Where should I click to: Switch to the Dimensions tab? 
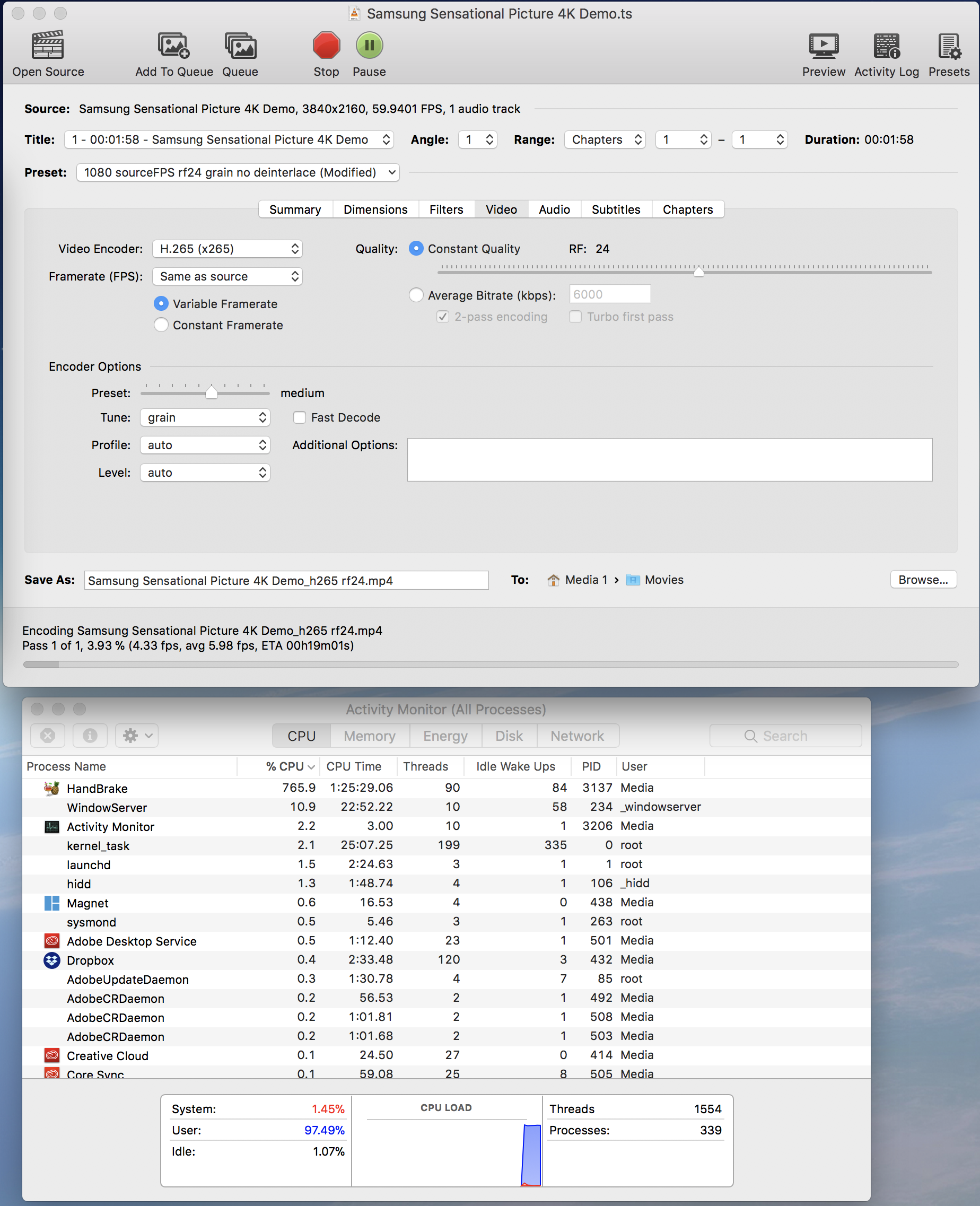375,209
